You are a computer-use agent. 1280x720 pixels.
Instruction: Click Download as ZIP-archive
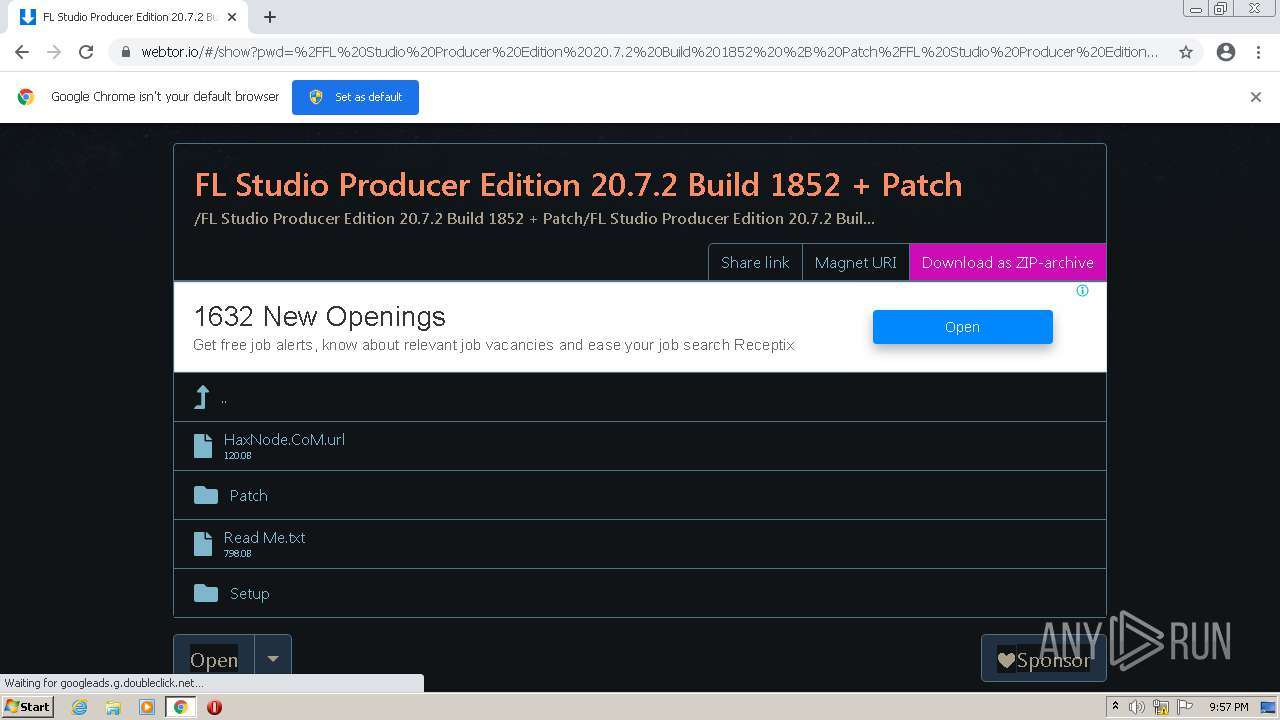(1007, 262)
